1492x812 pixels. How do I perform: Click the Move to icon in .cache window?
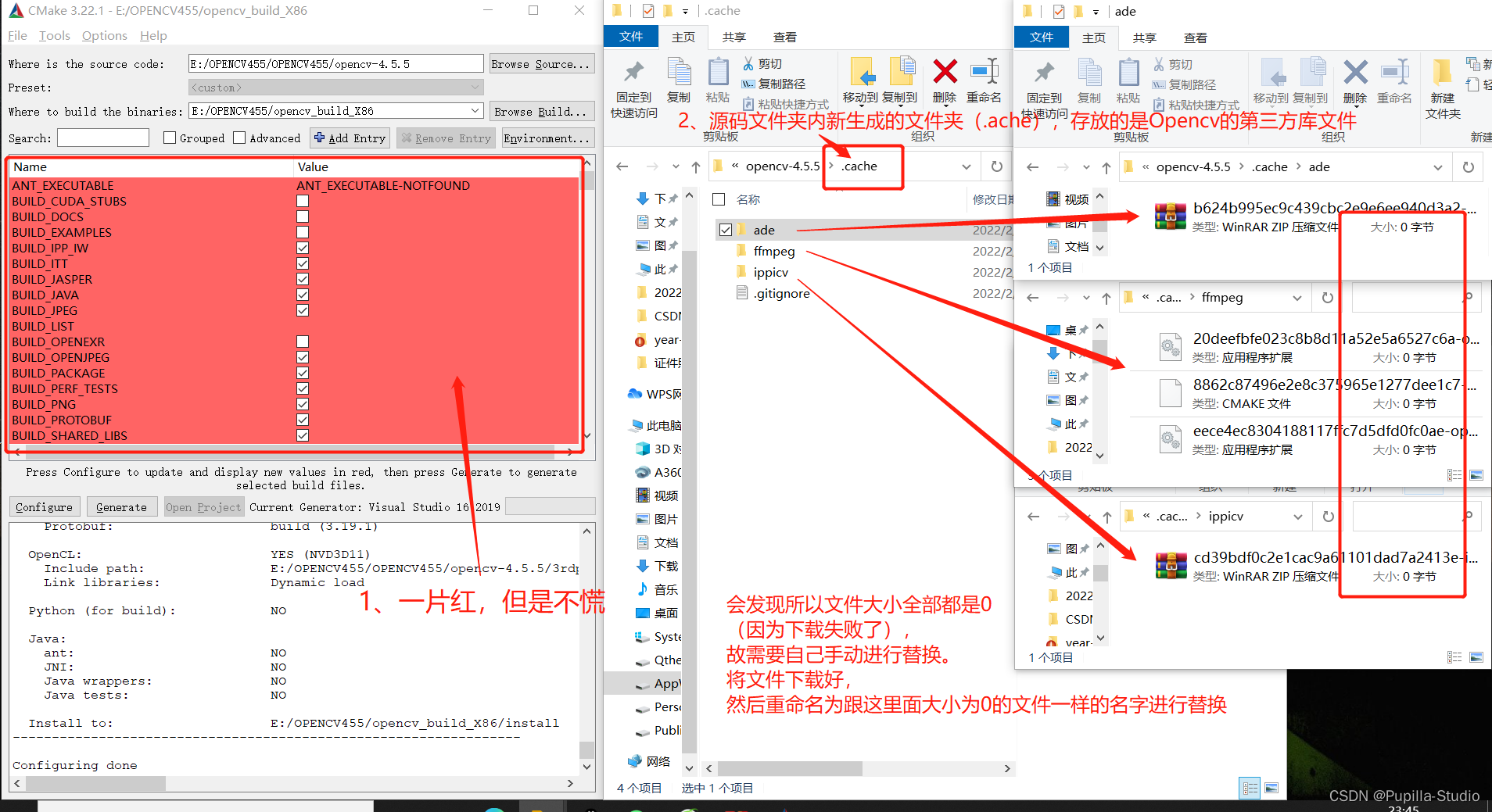tap(861, 73)
